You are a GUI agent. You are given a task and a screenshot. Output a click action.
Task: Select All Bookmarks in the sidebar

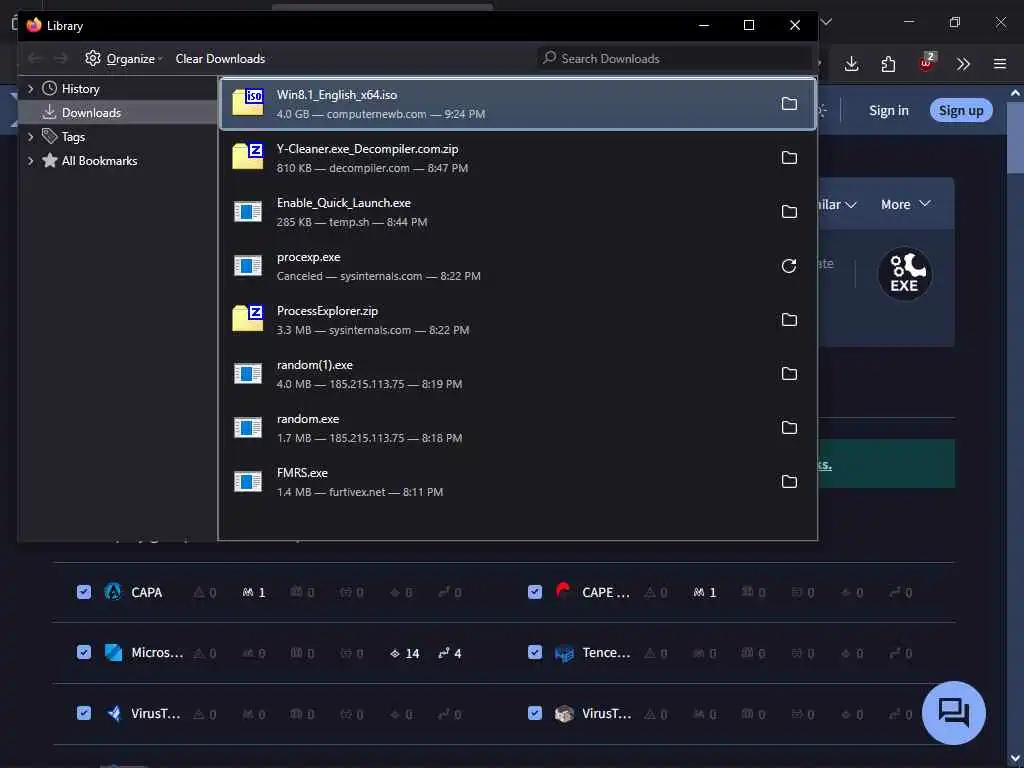tap(118, 161)
